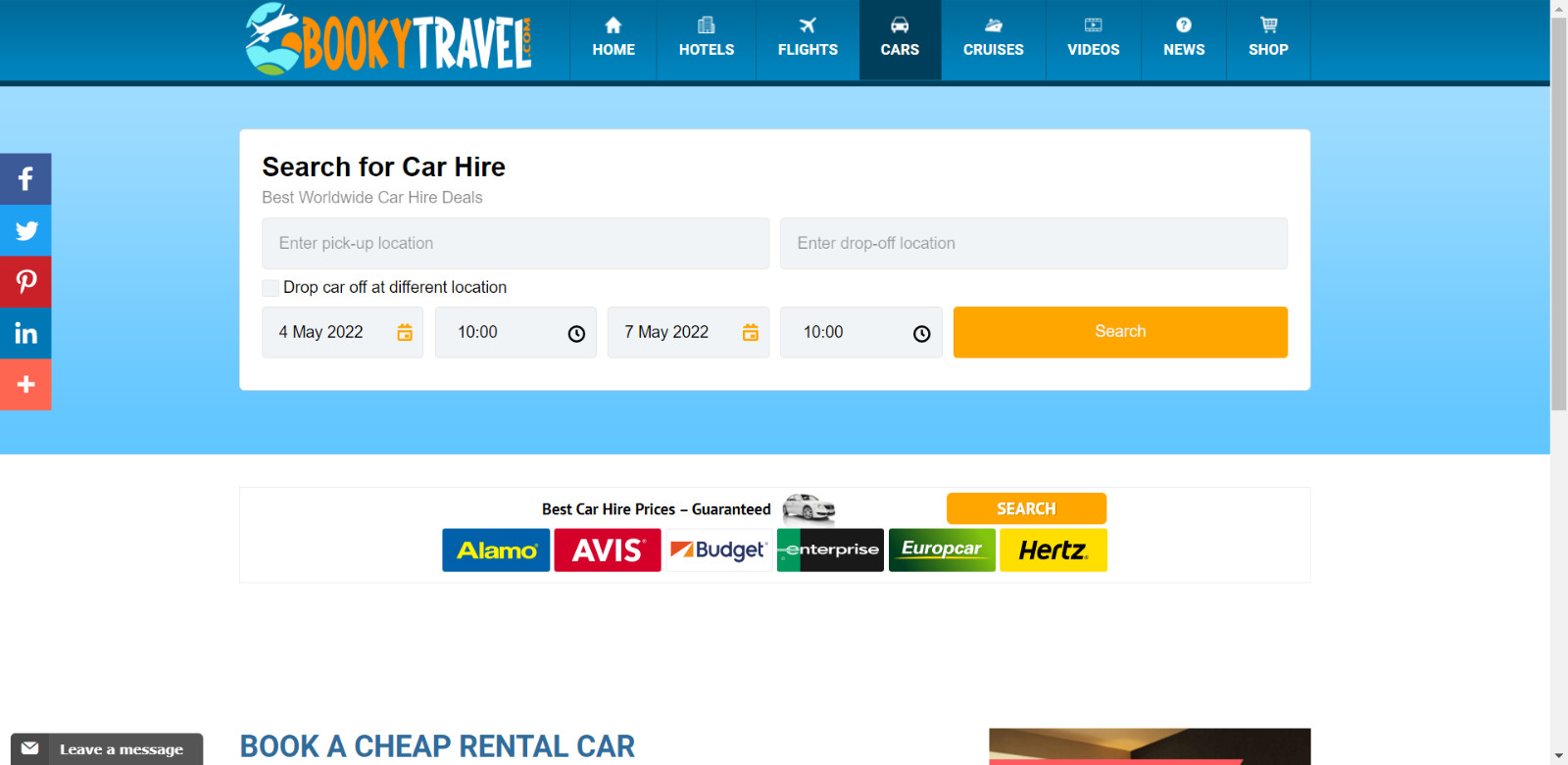The width and height of the screenshot is (1568, 765).
Task: Click 'Best Worldwide Car Hire Deals' subtitle
Action: click(x=372, y=198)
